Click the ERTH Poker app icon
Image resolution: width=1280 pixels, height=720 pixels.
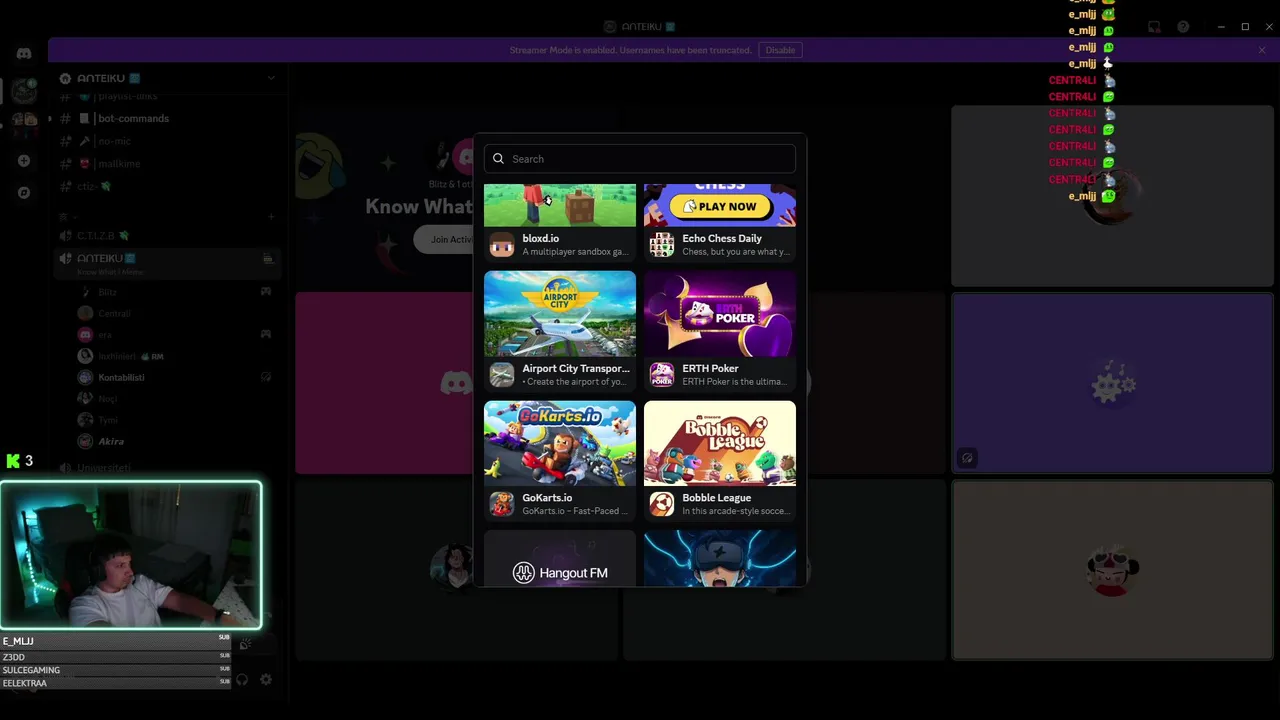click(x=662, y=374)
